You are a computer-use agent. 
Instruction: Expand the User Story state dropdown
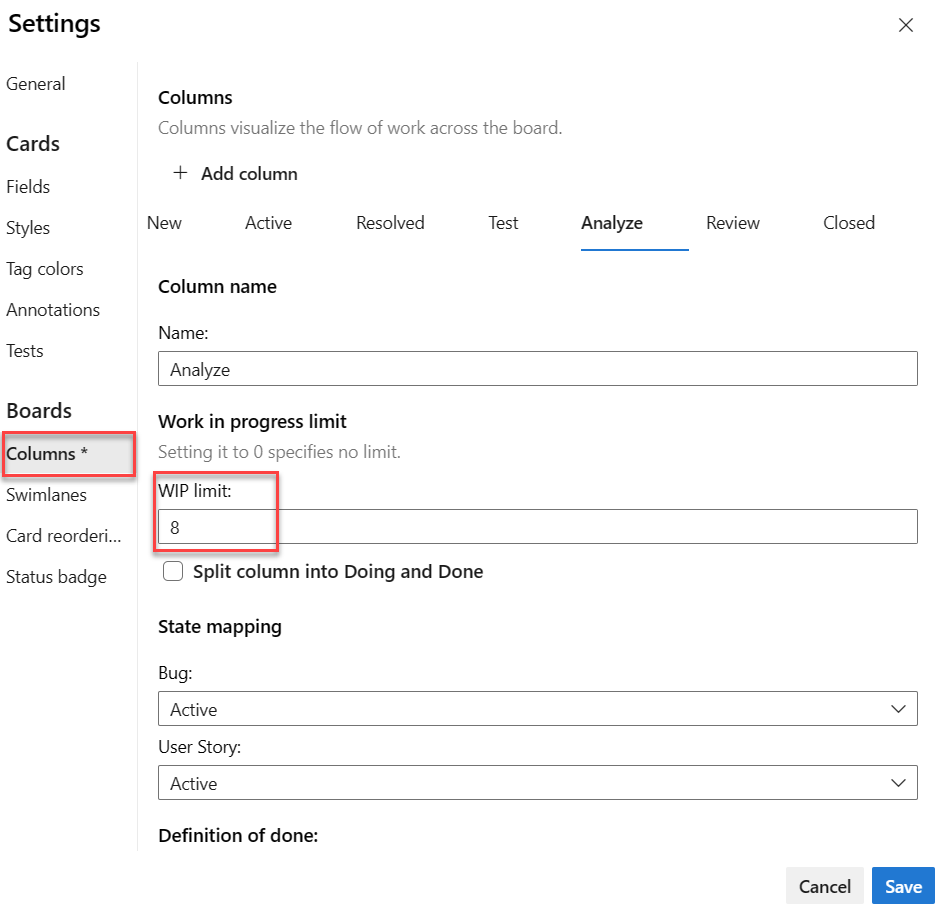537,783
